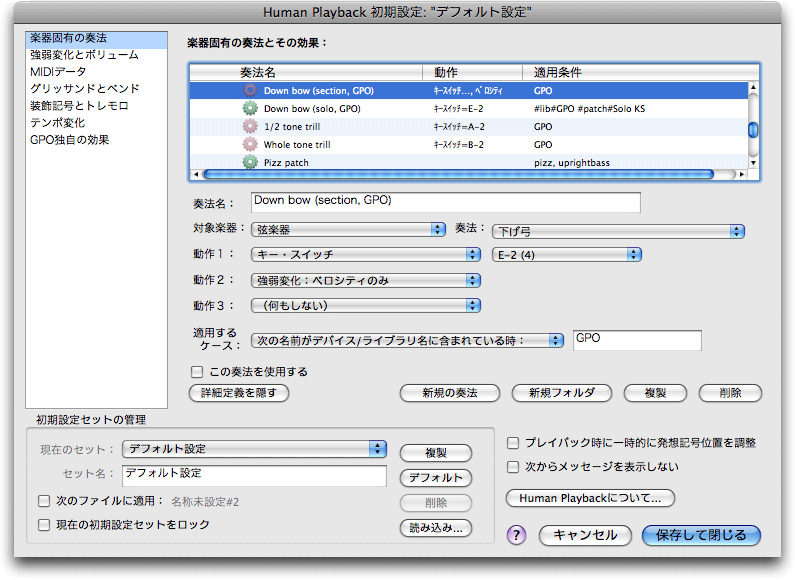Open 動作2 dropdown 強弱変化:ベロシティのみ
The width and height of the screenshot is (795, 580).
(x=366, y=280)
